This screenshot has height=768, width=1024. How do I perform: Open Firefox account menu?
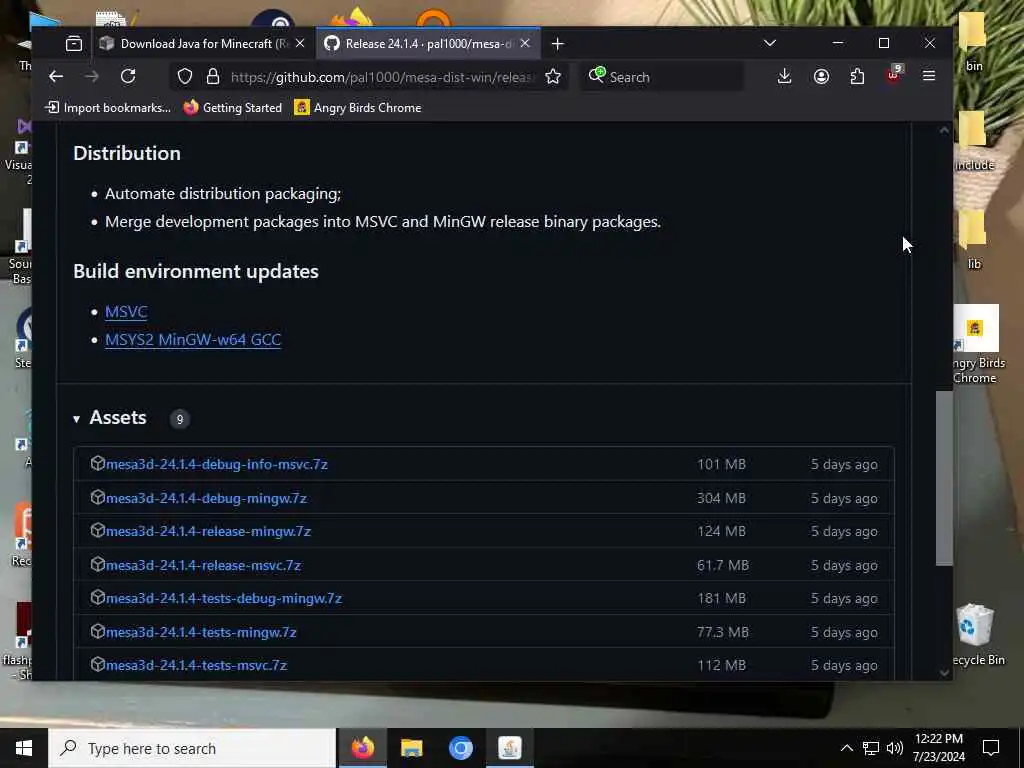(821, 76)
